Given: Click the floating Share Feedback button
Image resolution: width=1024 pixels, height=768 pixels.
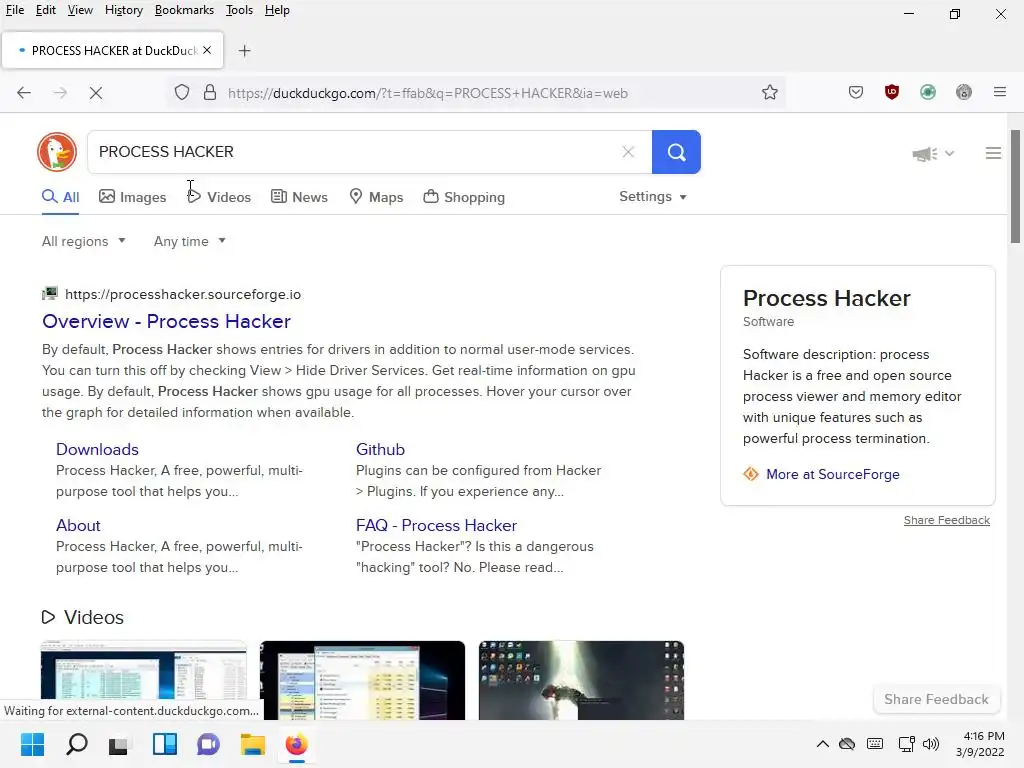Looking at the screenshot, I should pos(936,699).
